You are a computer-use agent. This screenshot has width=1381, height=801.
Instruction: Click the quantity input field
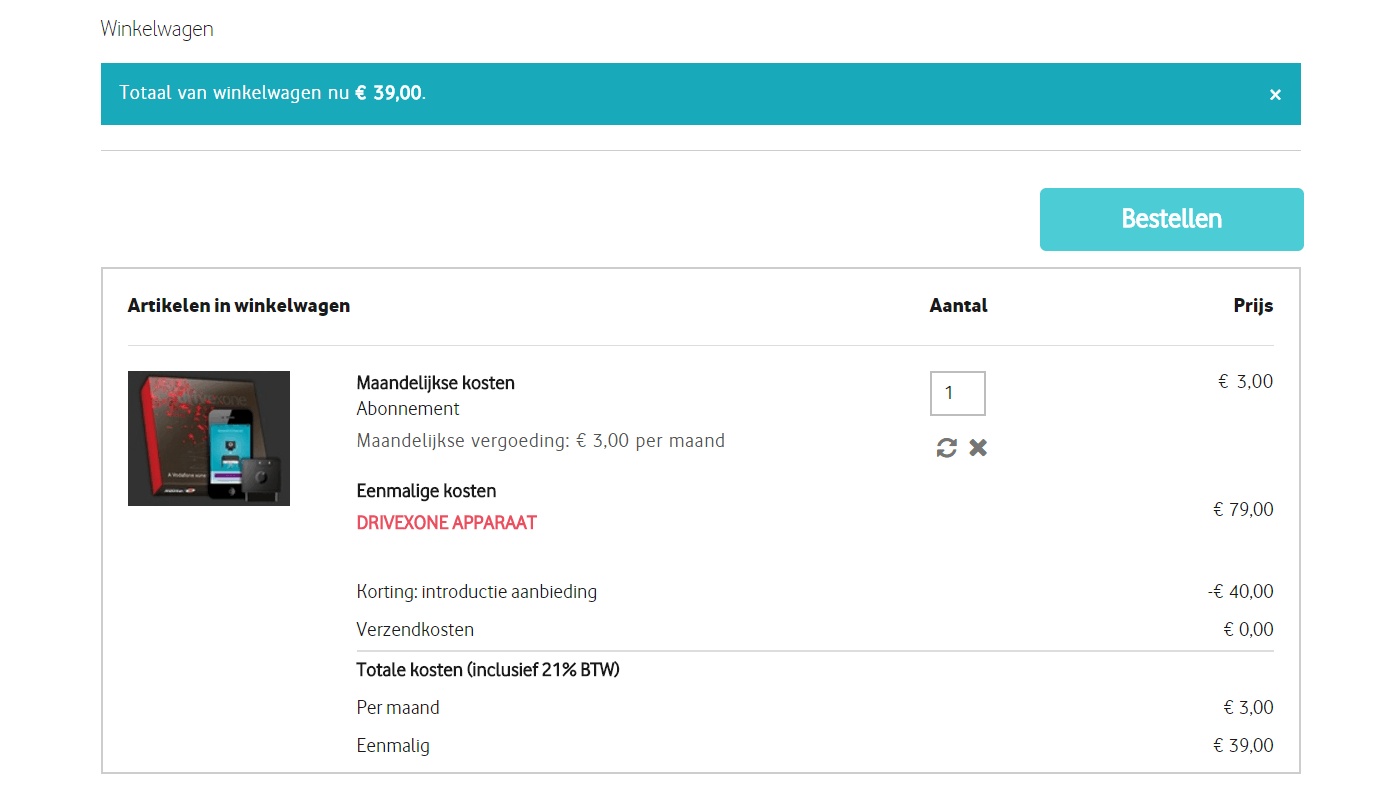click(x=957, y=393)
